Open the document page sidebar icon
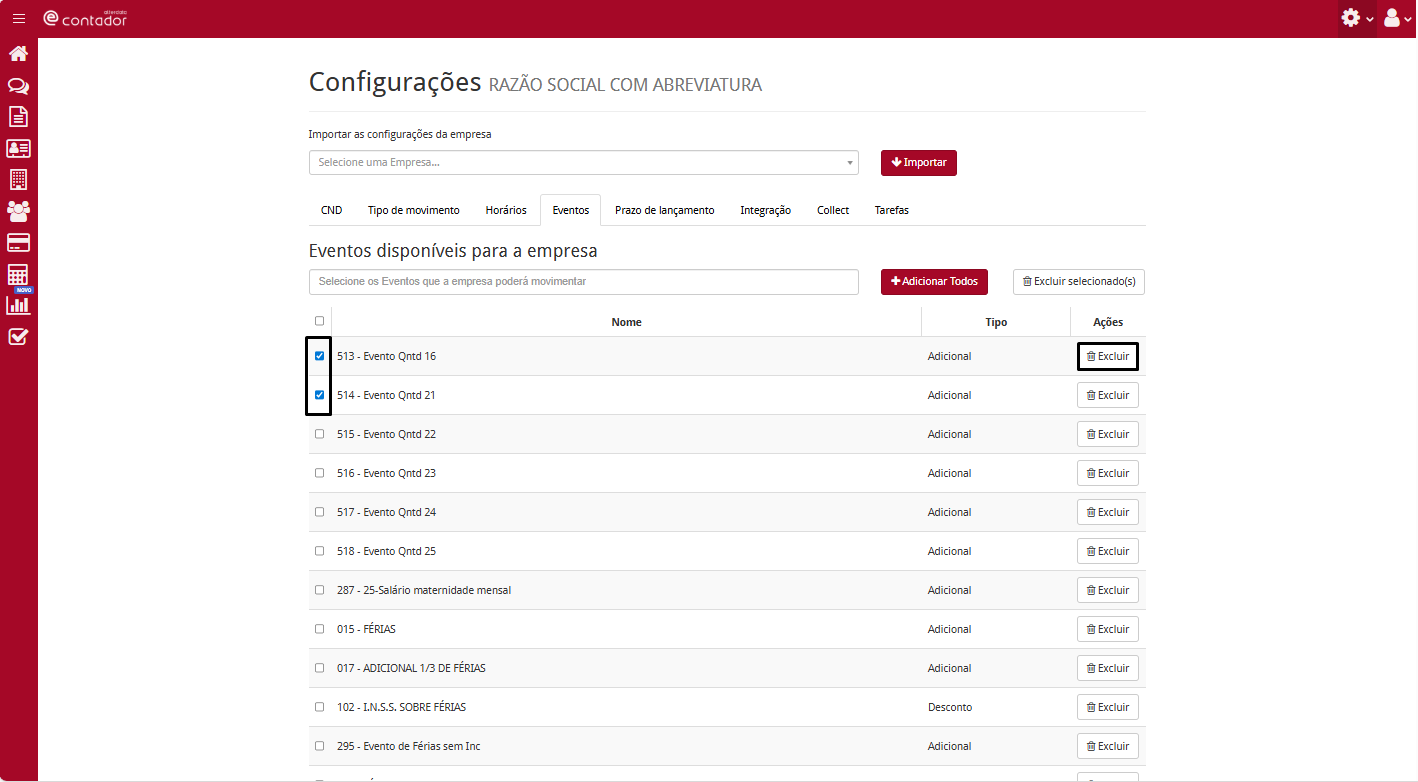This screenshot has height=782, width=1418. click(18, 117)
